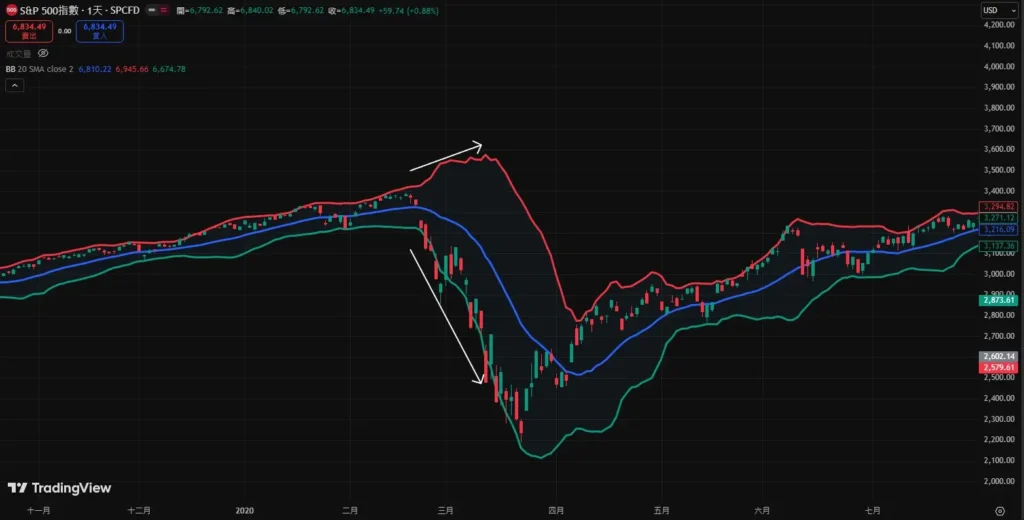Click the 2020 label on time axis
The image size is (1024, 520).
click(246, 510)
